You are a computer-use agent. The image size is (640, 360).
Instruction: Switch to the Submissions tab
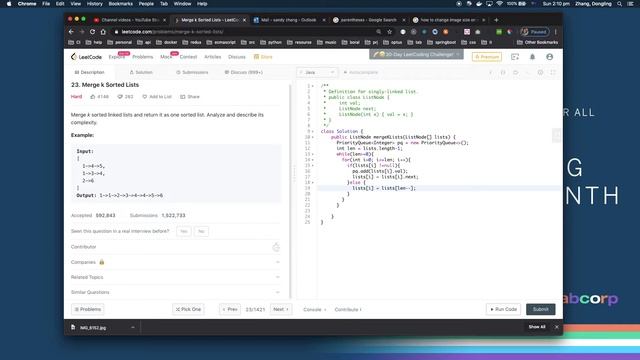(192, 72)
